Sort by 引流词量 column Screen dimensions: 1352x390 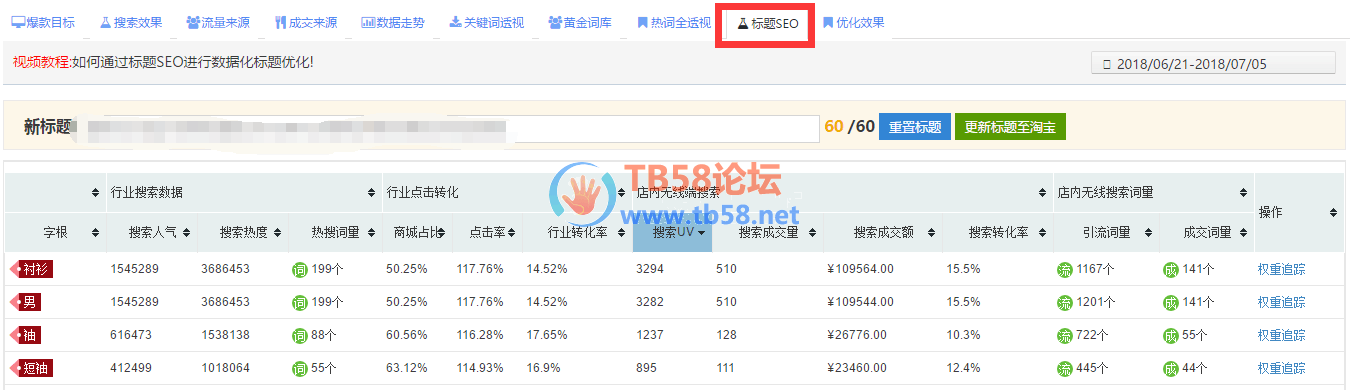point(1106,232)
